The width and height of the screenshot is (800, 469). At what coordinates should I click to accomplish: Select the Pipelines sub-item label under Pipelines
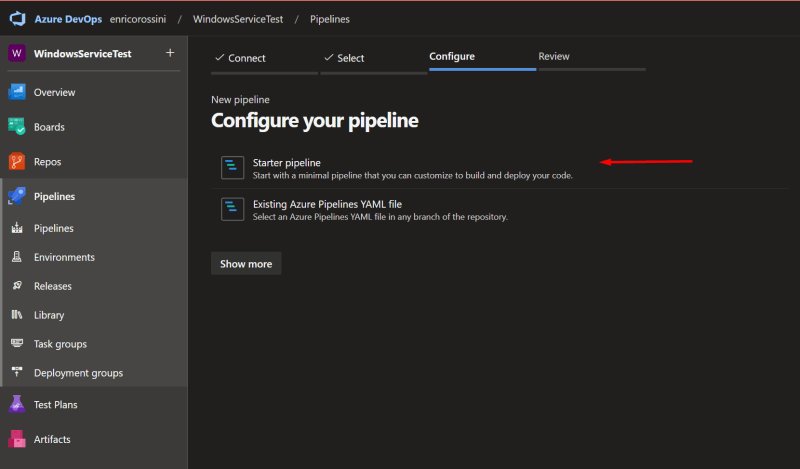pyautogui.click(x=54, y=228)
